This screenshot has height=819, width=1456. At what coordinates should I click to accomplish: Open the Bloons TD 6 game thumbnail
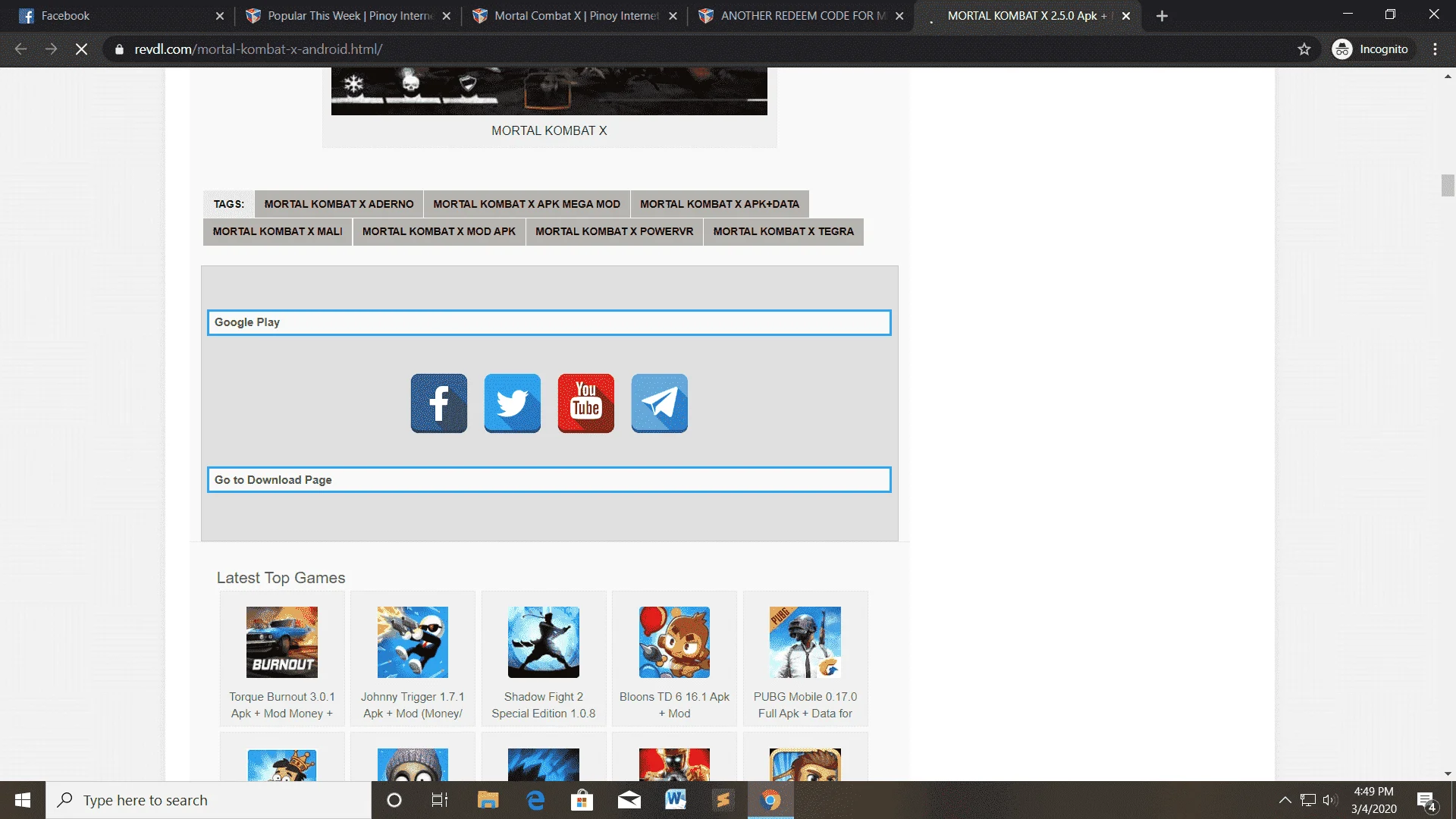coord(674,642)
